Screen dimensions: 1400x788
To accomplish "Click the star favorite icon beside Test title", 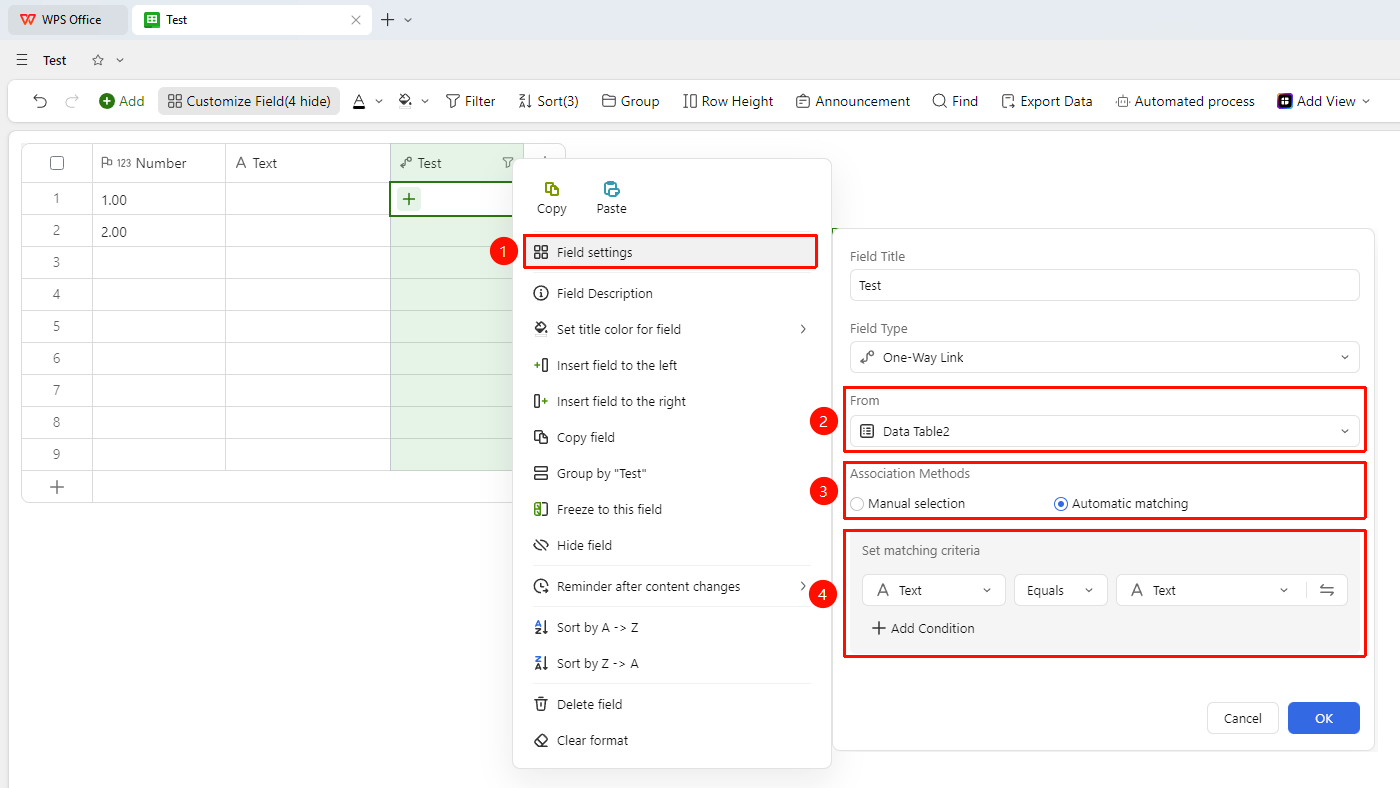I will point(98,60).
